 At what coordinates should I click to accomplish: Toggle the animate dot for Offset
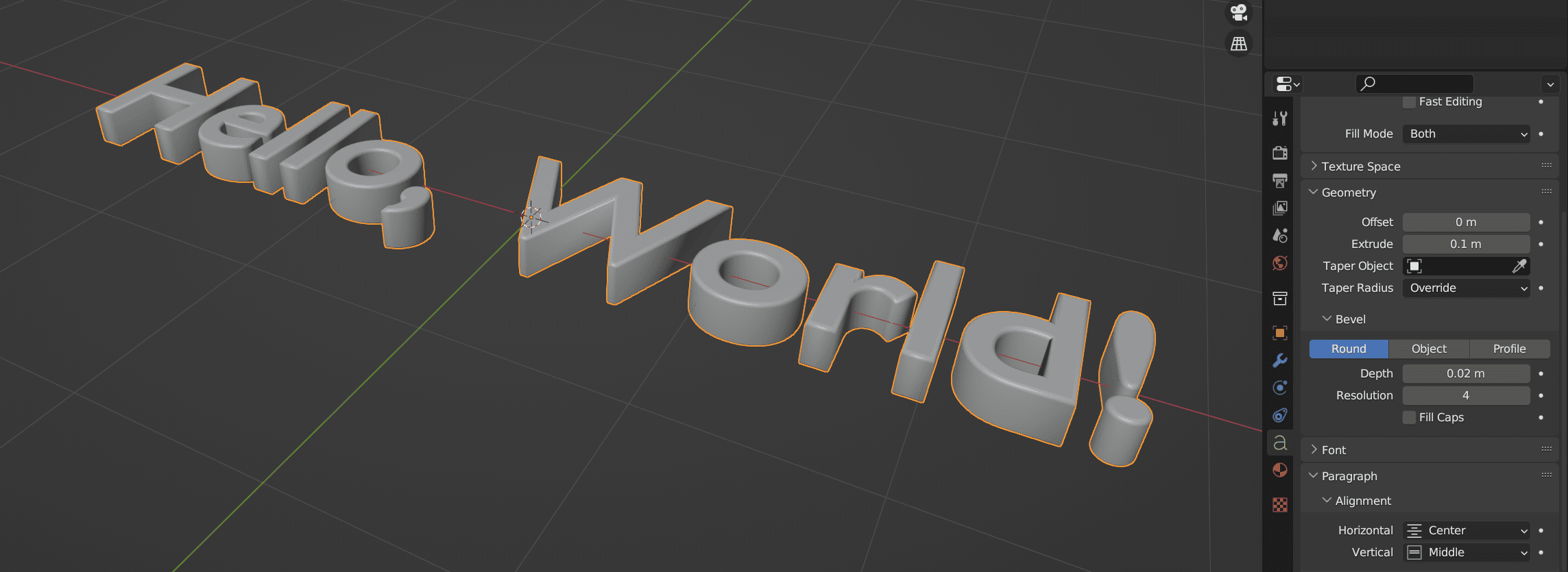pos(1541,222)
